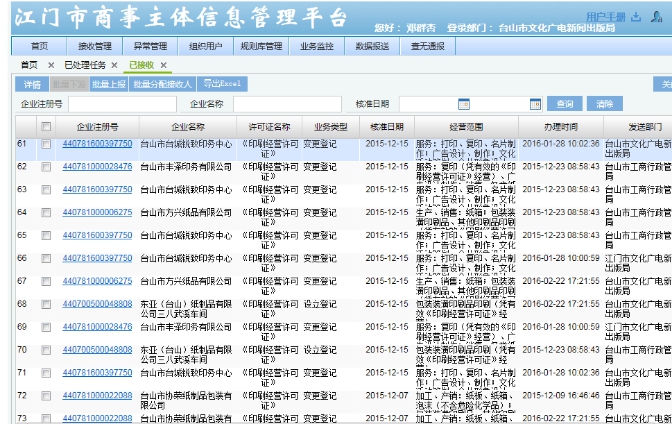Click the 批量分配接收人 button
Viewport: 672px width, 424px height.
coord(162,84)
